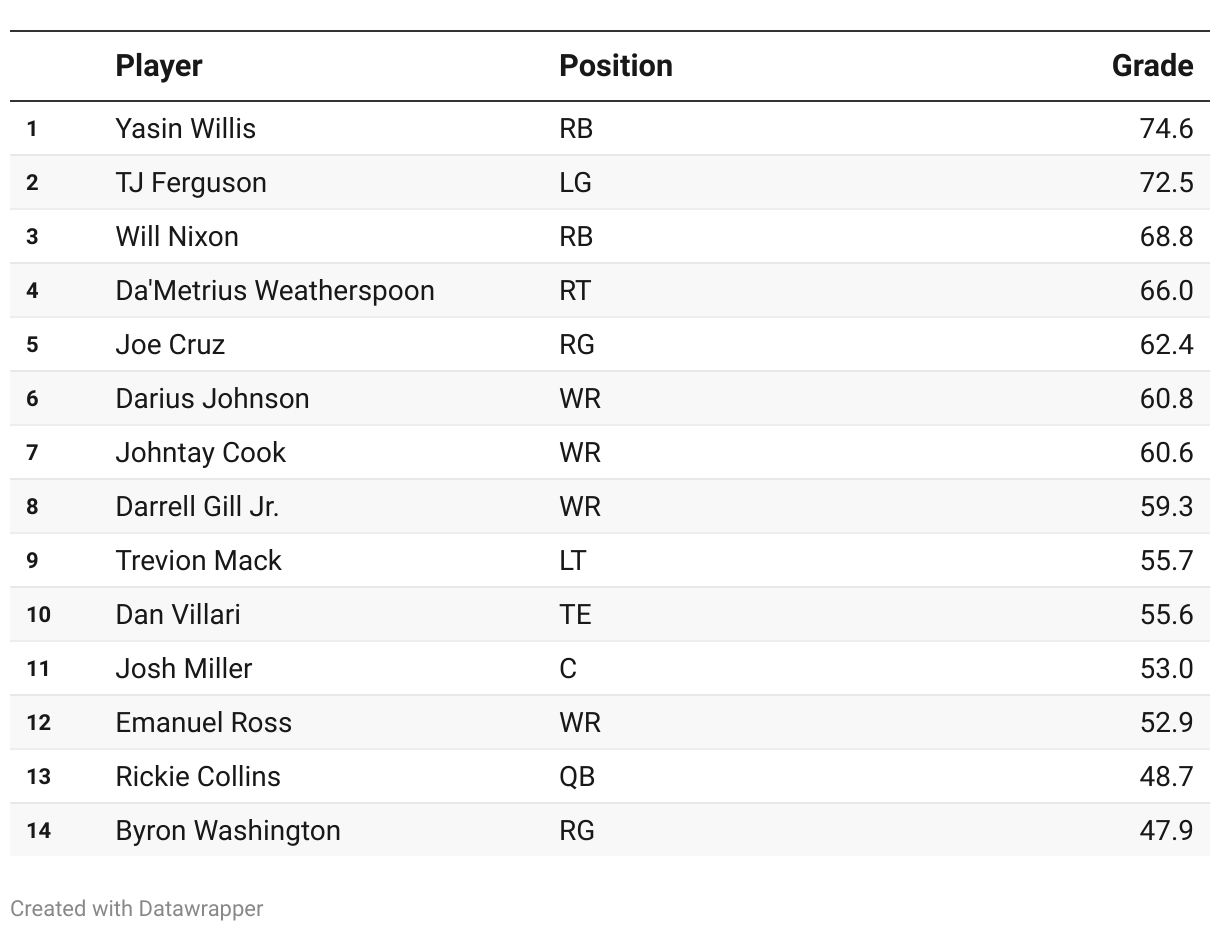Viewport: 1220px width, 932px height.
Task: Select Johntay Cook row name
Action: click(x=200, y=453)
